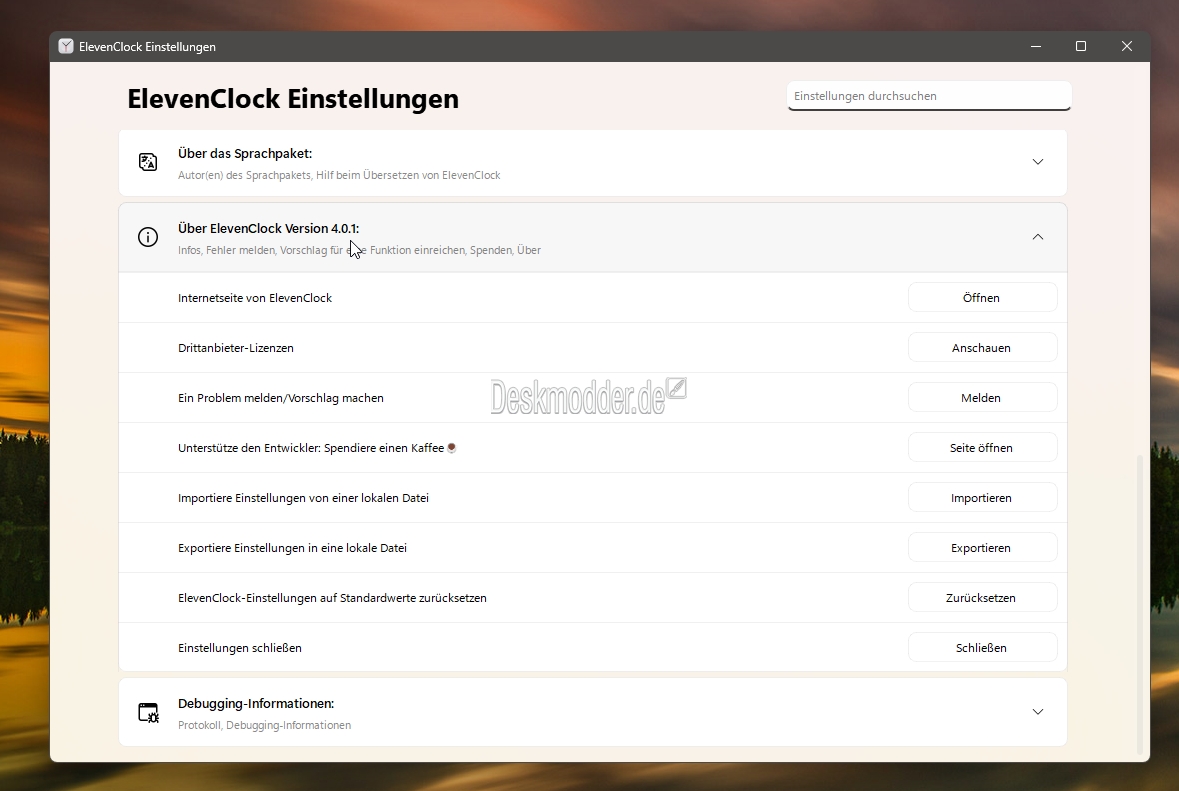The image size is (1179, 791).
Task: Click the Importieren button
Action: click(x=982, y=498)
